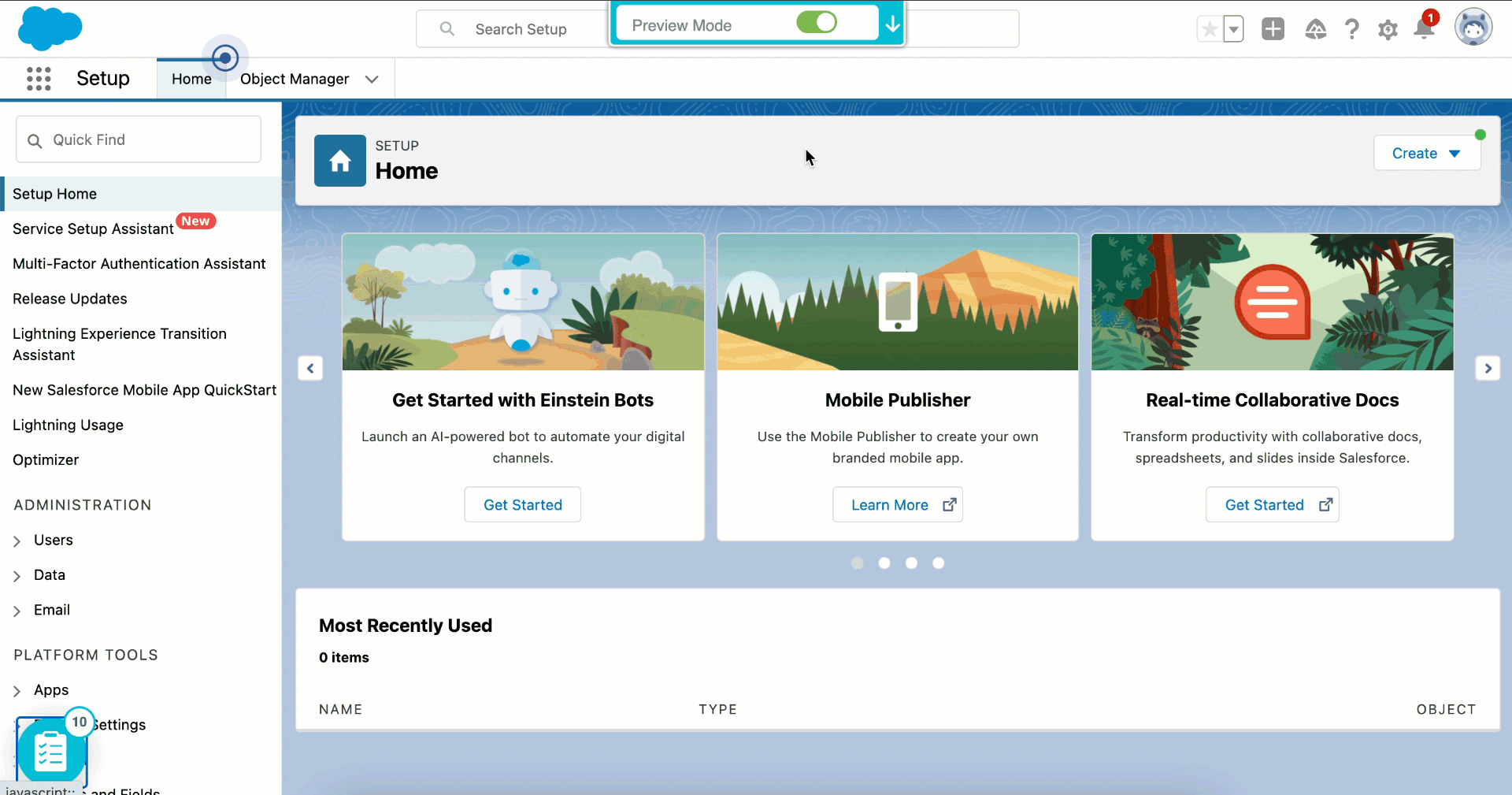1512x795 pixels.
Task: Click the Salesforce cloud logo
Action: pos(50,28)
